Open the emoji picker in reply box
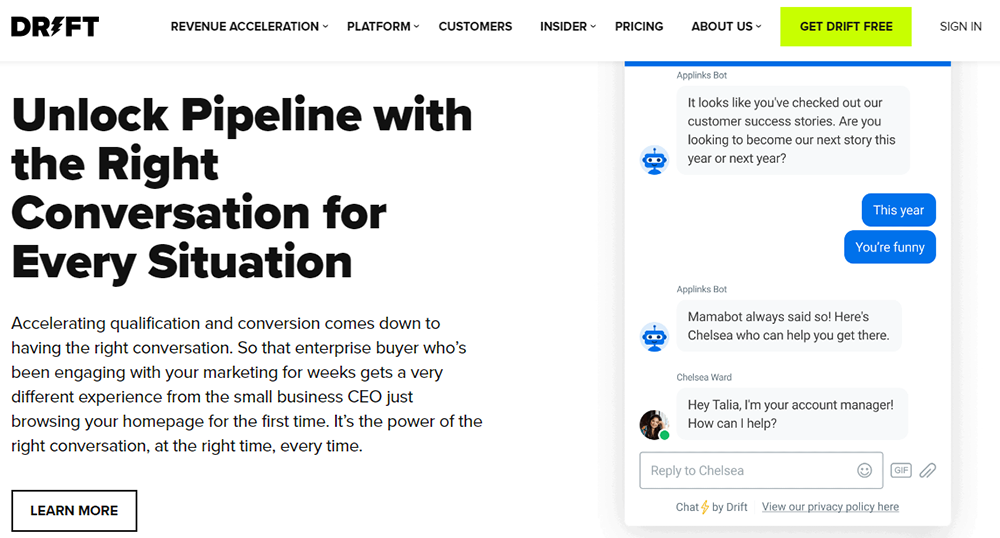The height and width of the screenshot is (538, 1000). pos(864,470)
